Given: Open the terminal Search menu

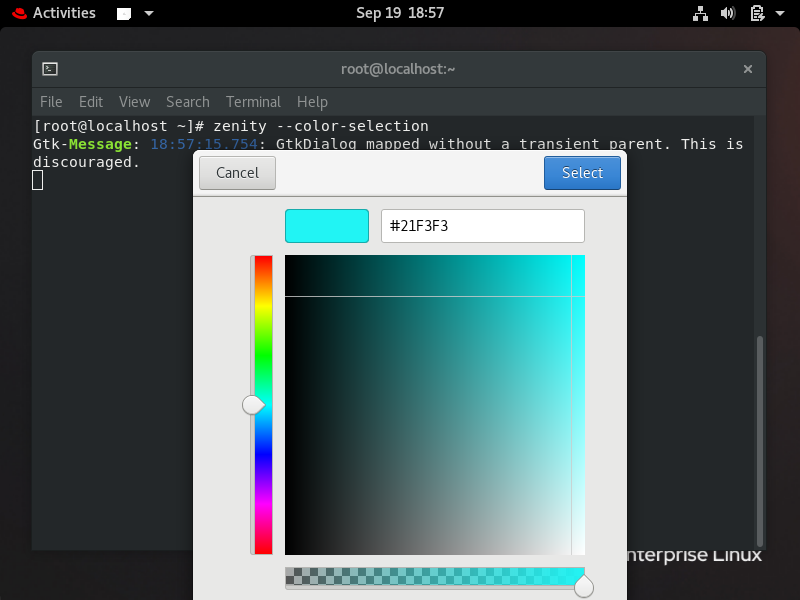Looking at the screenshot, I should coord(188,102).
